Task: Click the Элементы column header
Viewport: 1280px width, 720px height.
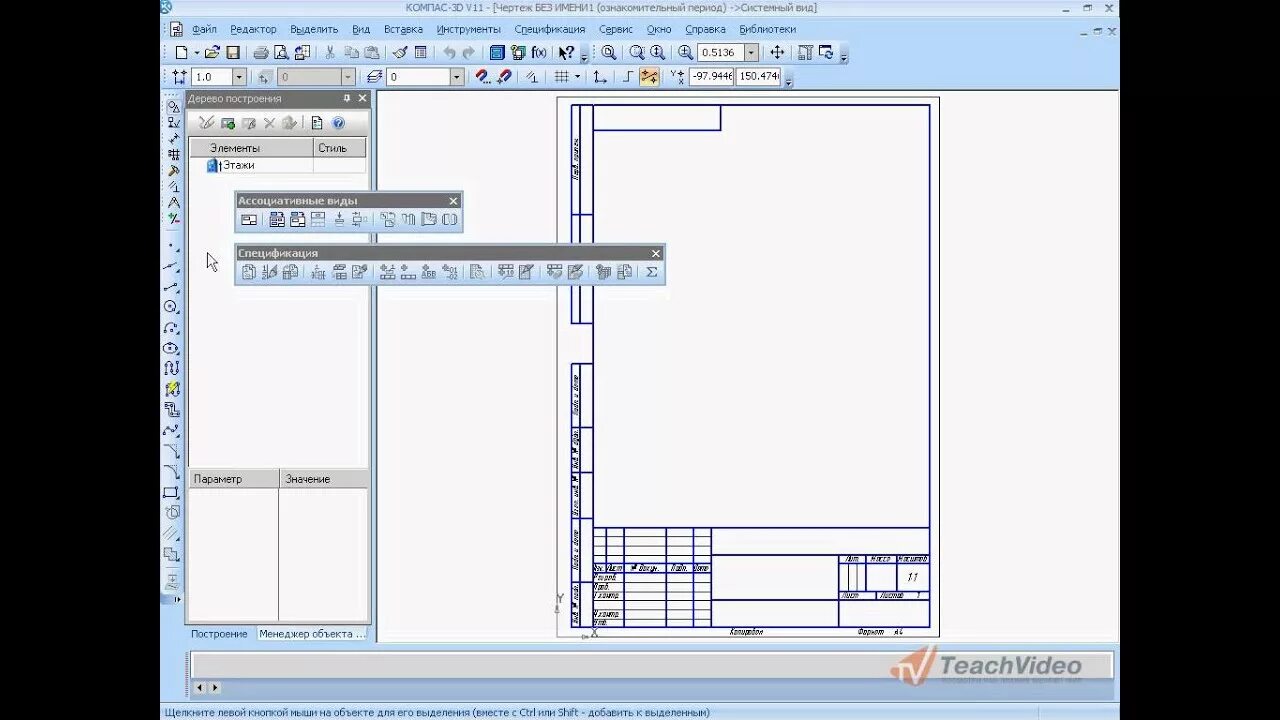Action: (x=252, y=148)
